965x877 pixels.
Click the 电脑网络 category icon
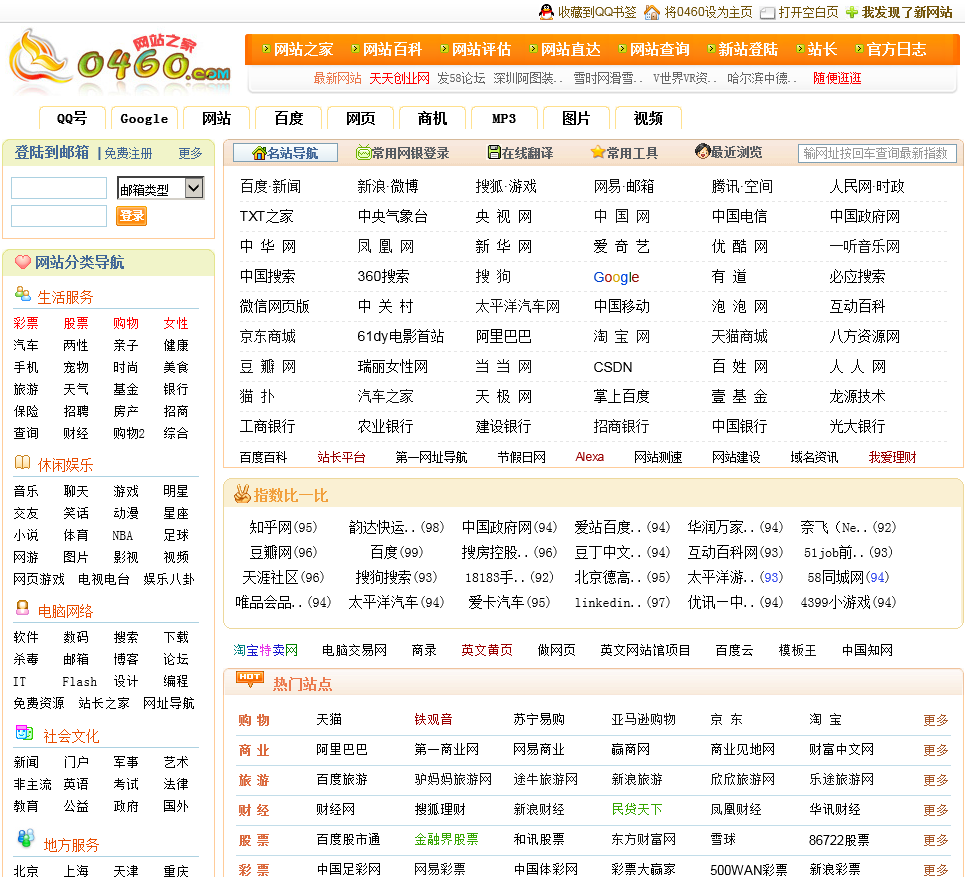(x=22, y=609)
